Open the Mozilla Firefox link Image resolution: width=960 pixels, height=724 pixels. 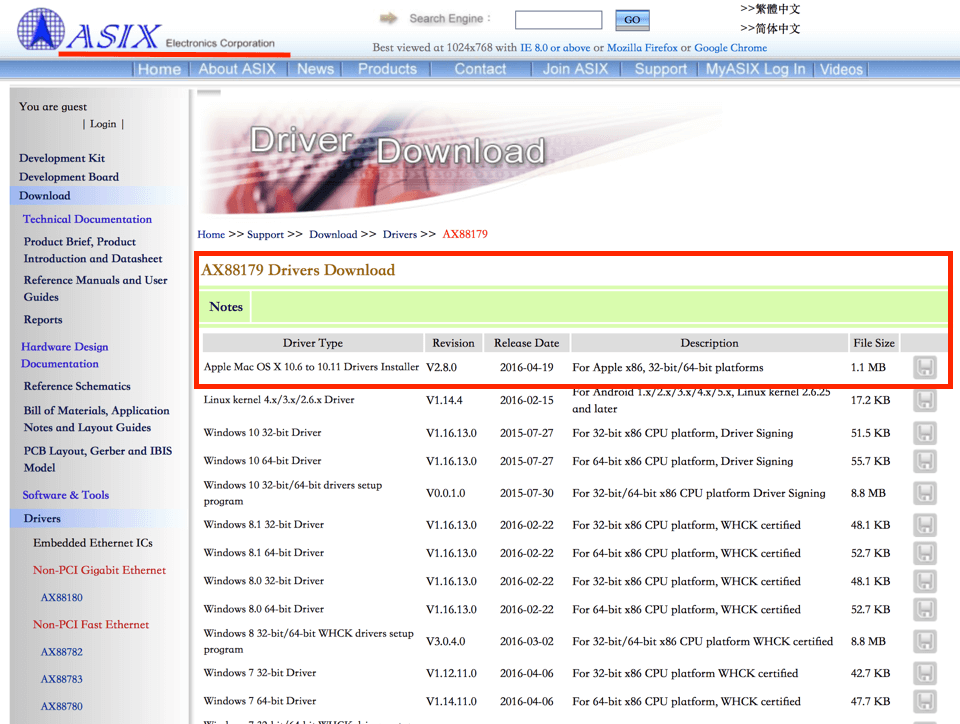[x=642, y=48]
